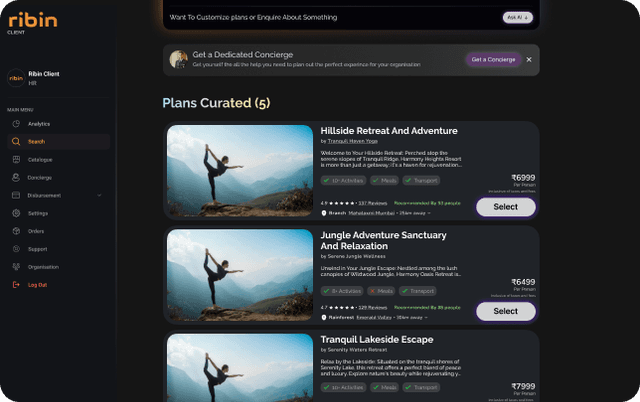
Task: Open Support from the sidebar
Action: pyautogui.click(x=16, y=249)
